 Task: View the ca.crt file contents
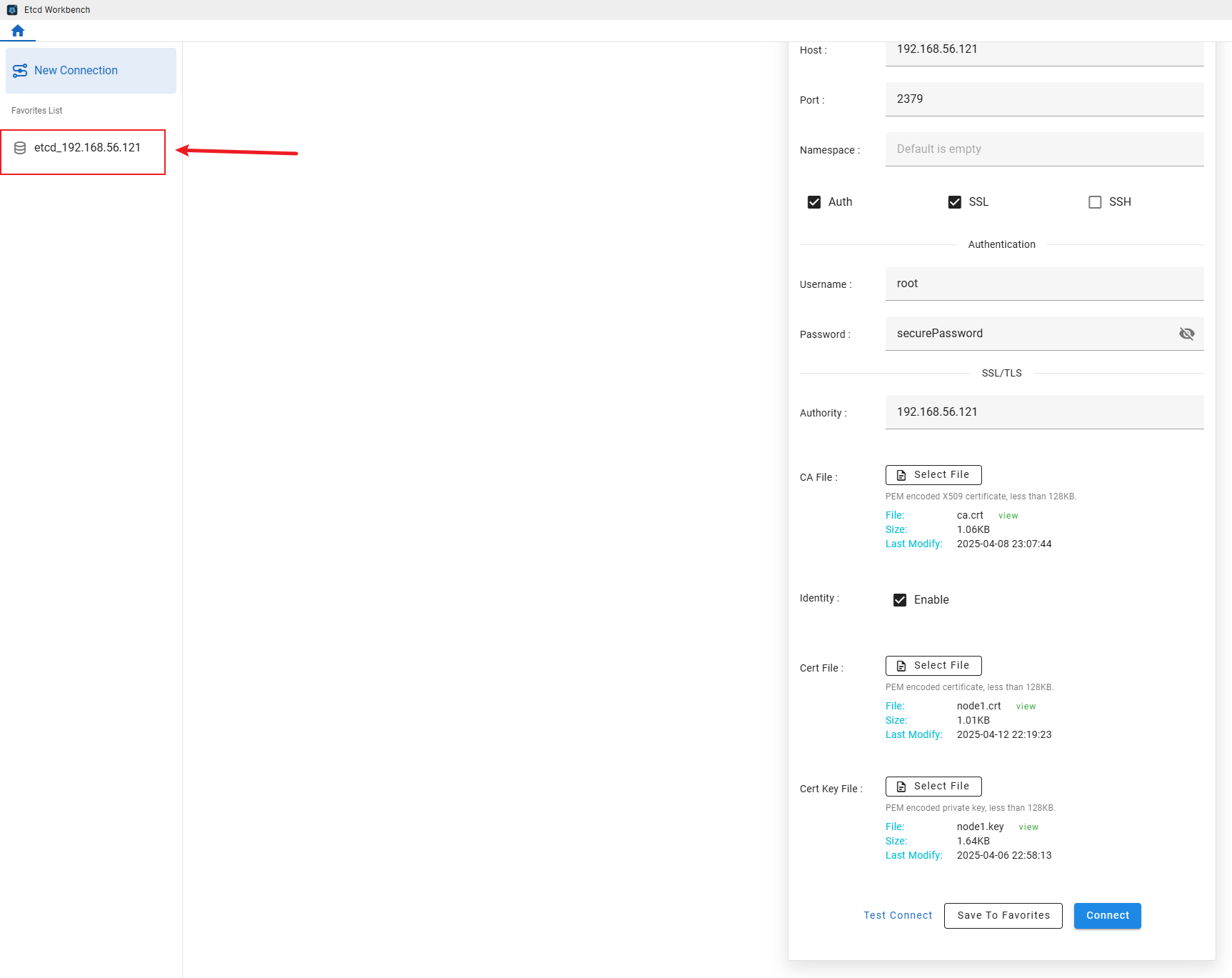click(1008, 516)
